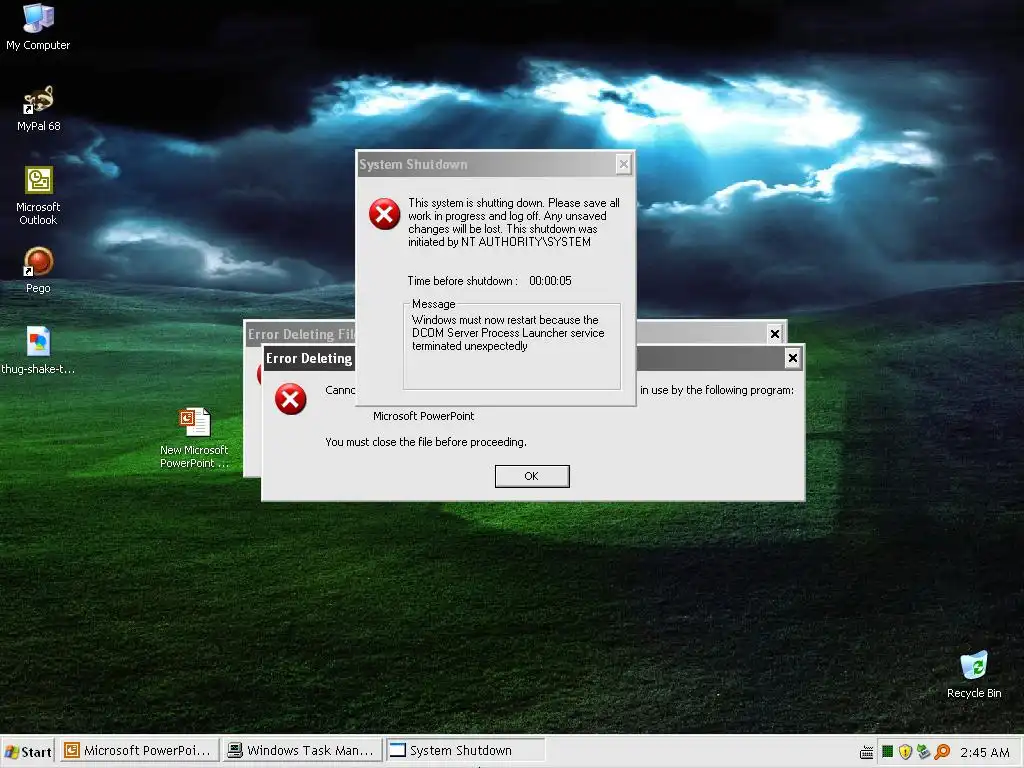Click the front Error Deleting title bar text
The width and height of the screenshot is (1024, 768).
pyautogui.click(x=309, y=359)
